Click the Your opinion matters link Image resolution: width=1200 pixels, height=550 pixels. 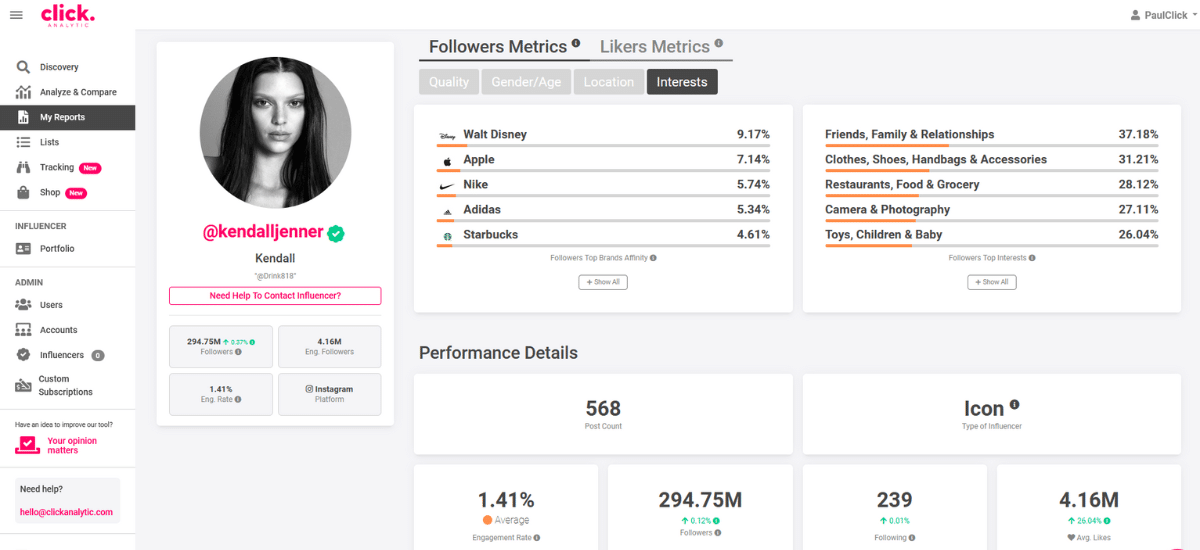tap(72, 445)
